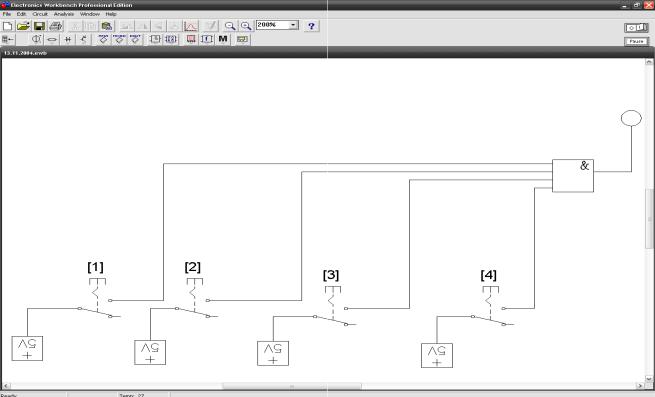Open the Logic Gates parts bin
Screen dimensions: 655x397
coord(155,39)
